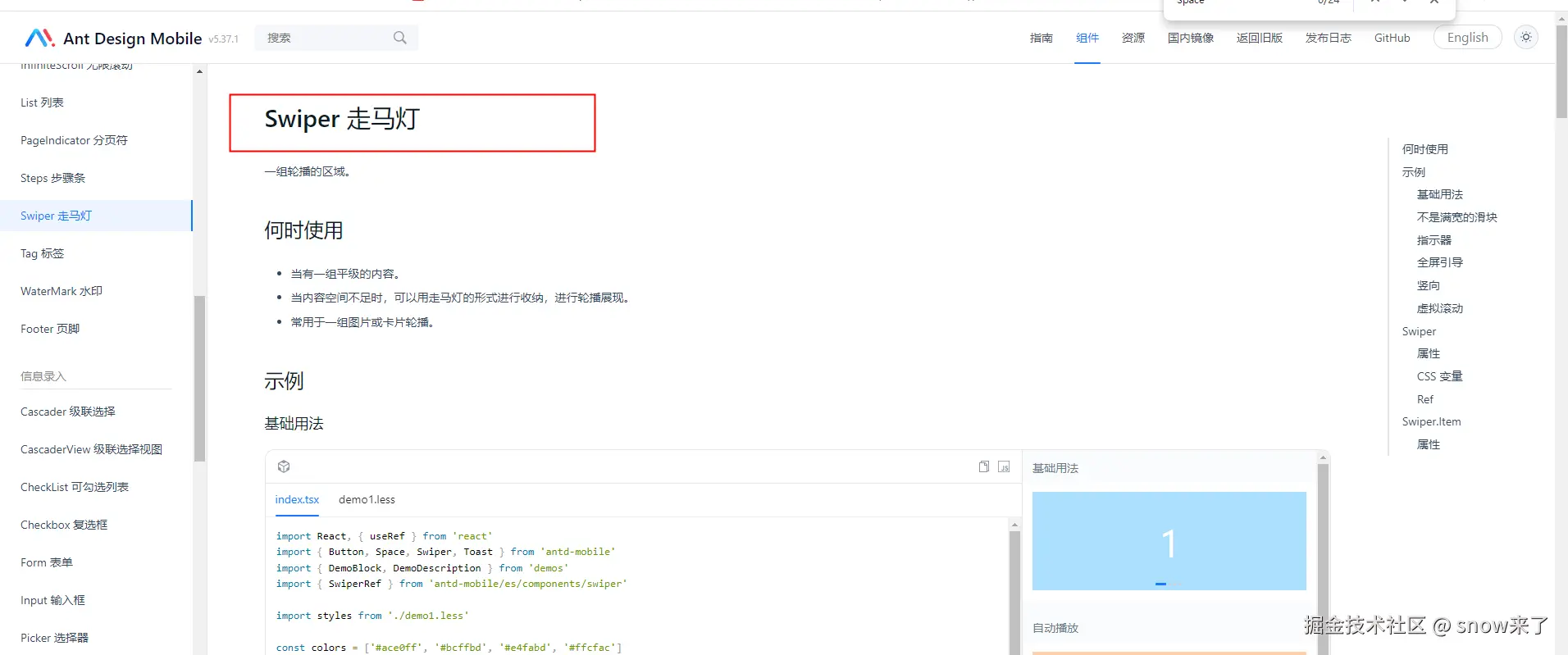Open Cascader 级联选择 in the sidebar
This screenshot has width=1568, height=655.
click(96, 412)
